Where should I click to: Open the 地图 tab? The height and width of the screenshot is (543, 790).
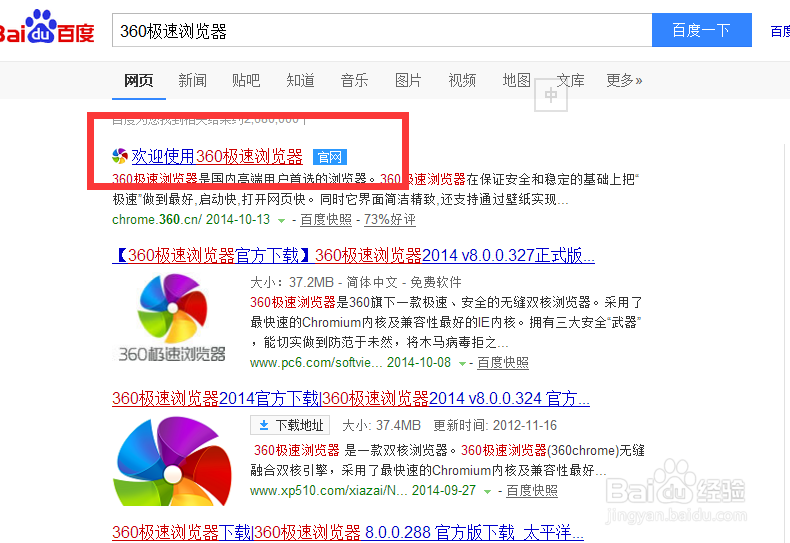(x=516, y=81)
